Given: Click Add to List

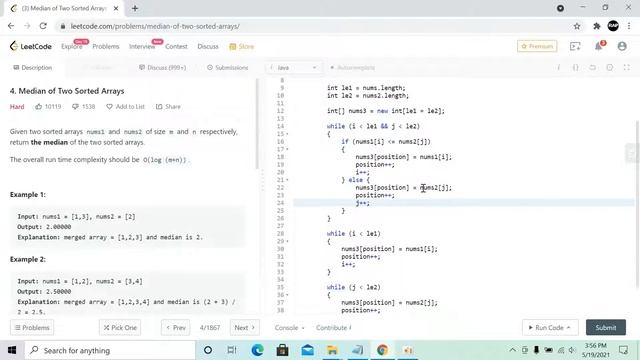Looking at the screenshot, I should 125,107.
